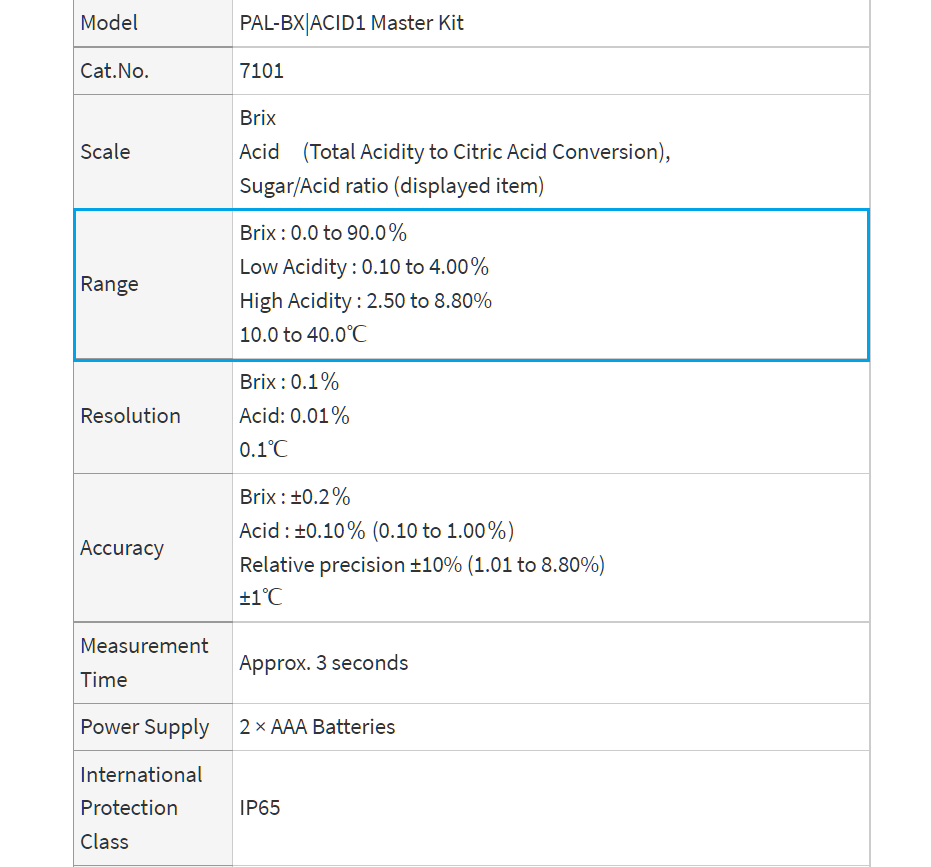Screen dimensions: 931x867
Task: Select the PAL-BX|ACID1 Master Kit text
Action: pyautogui.click(x=352, y=23)
